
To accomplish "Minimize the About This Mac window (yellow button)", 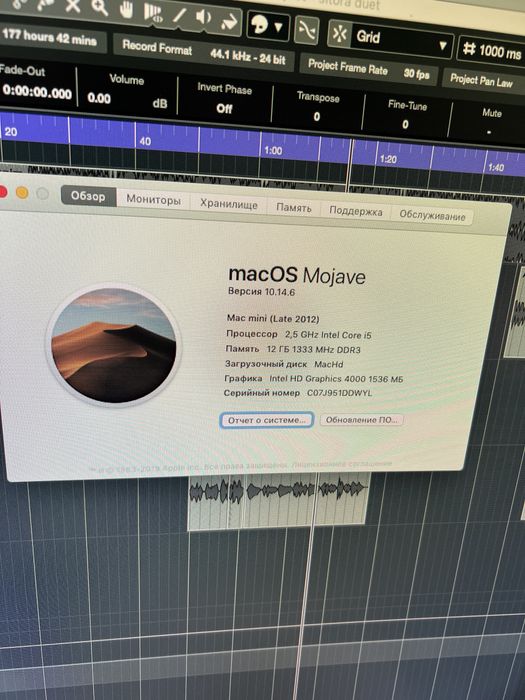I will (22, 192).
